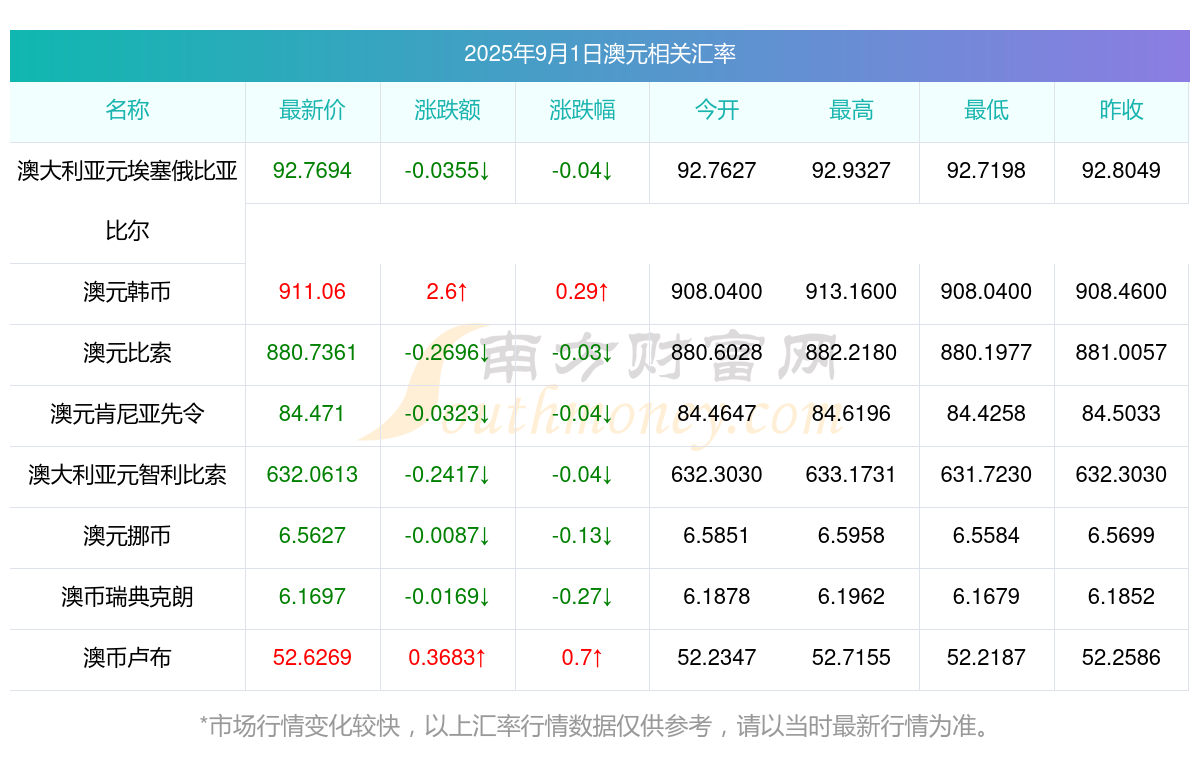Click the row name '澳币卢布'
The width and height of the screenshot is (1200, 757).
coord(127,658)
